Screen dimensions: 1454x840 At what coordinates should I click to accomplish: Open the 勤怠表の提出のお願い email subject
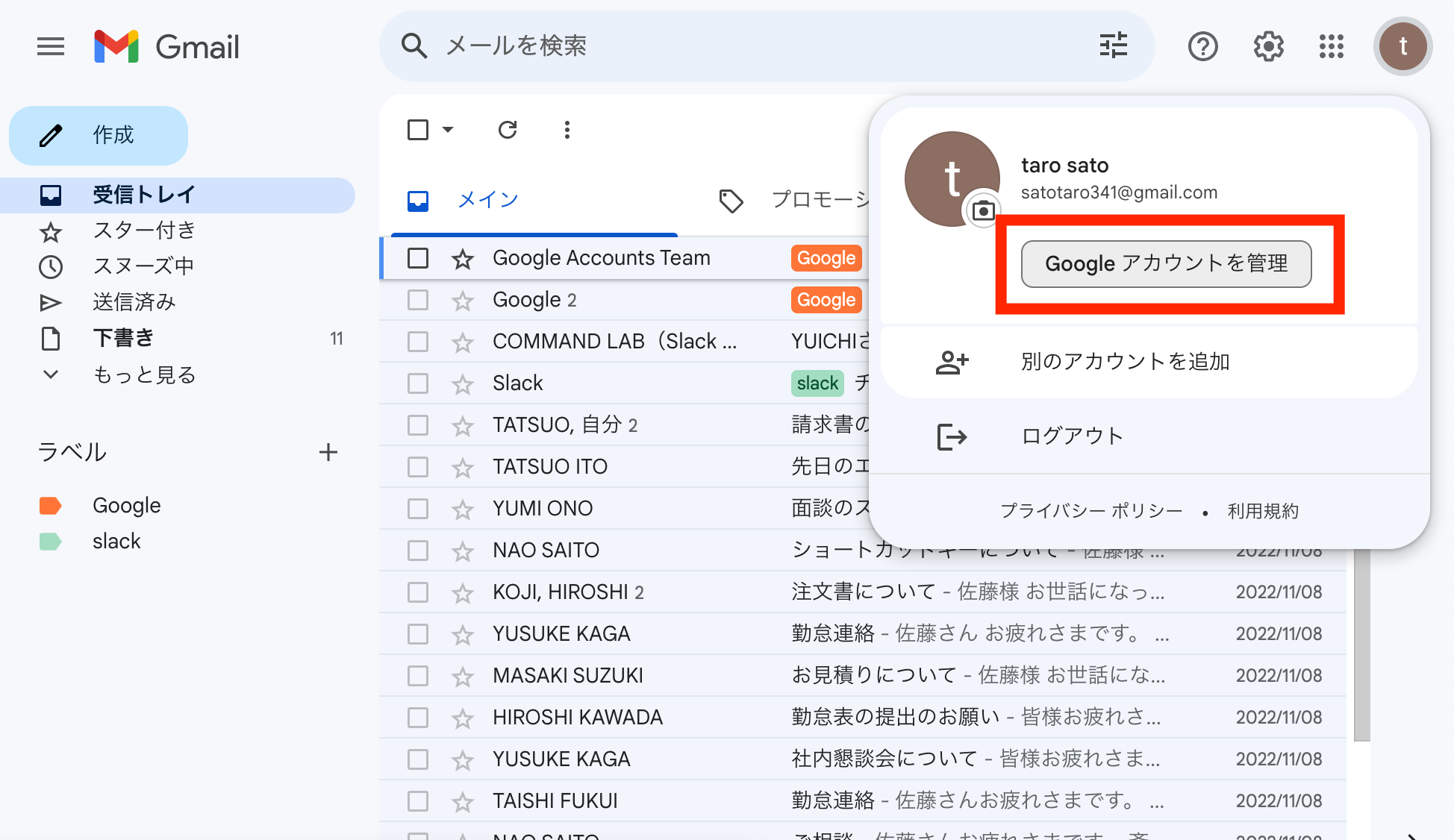[895, 718]
